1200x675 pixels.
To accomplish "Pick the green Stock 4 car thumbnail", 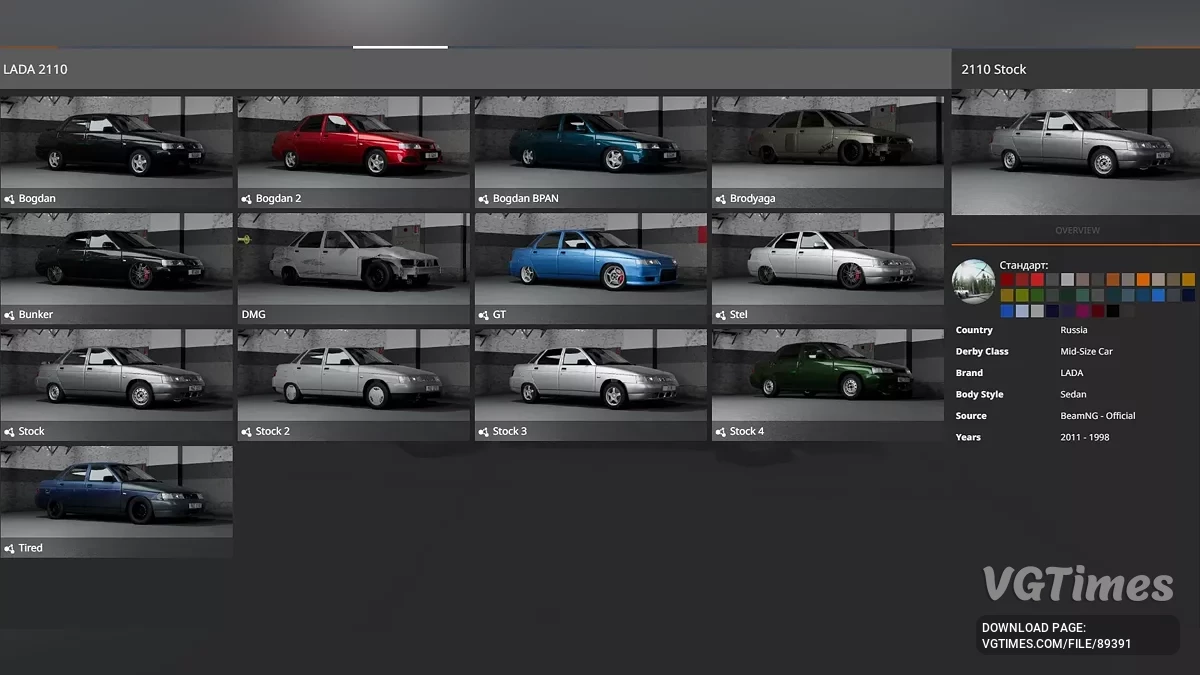I will point(827,375).
